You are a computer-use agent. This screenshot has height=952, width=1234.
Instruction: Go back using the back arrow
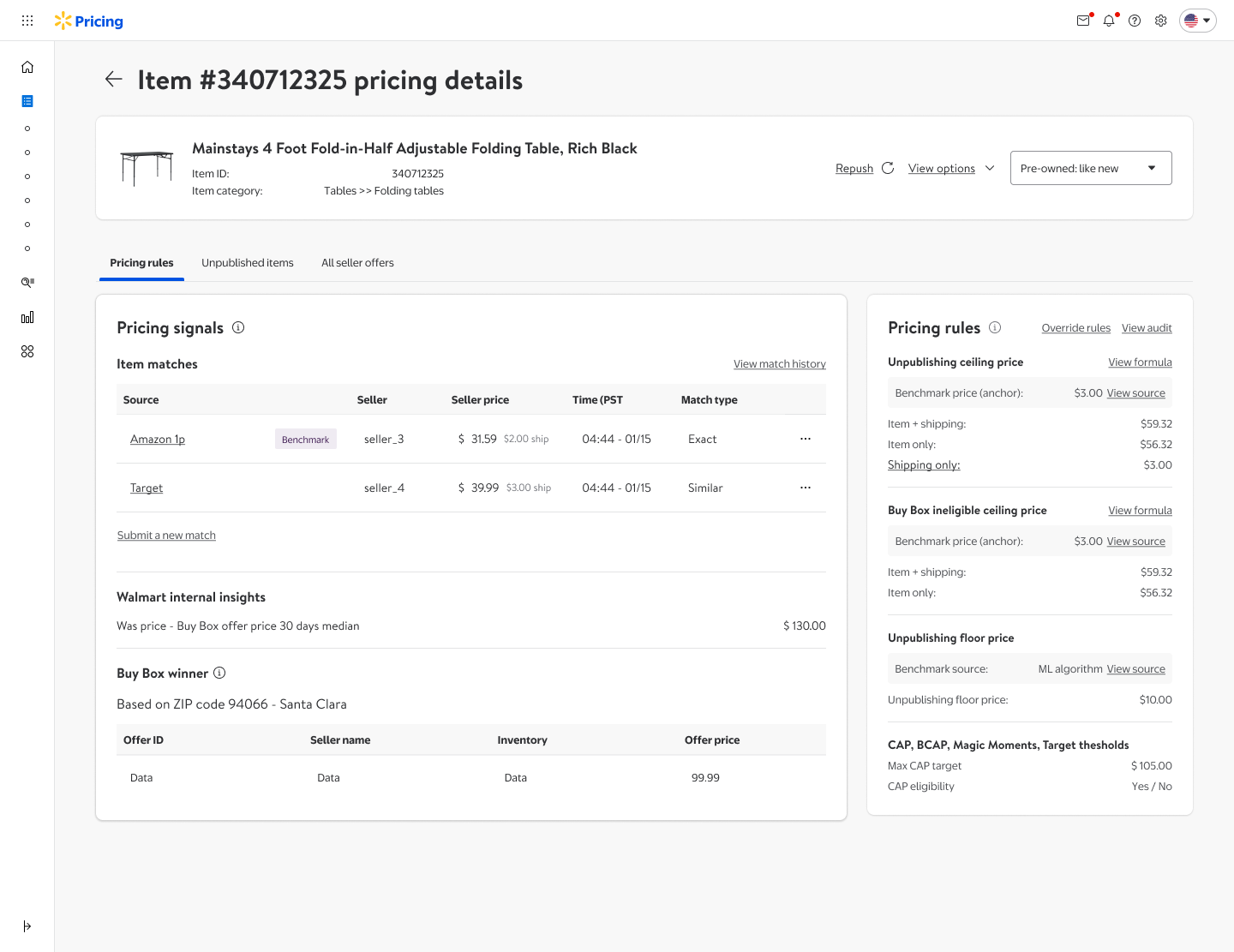[114, 80]
